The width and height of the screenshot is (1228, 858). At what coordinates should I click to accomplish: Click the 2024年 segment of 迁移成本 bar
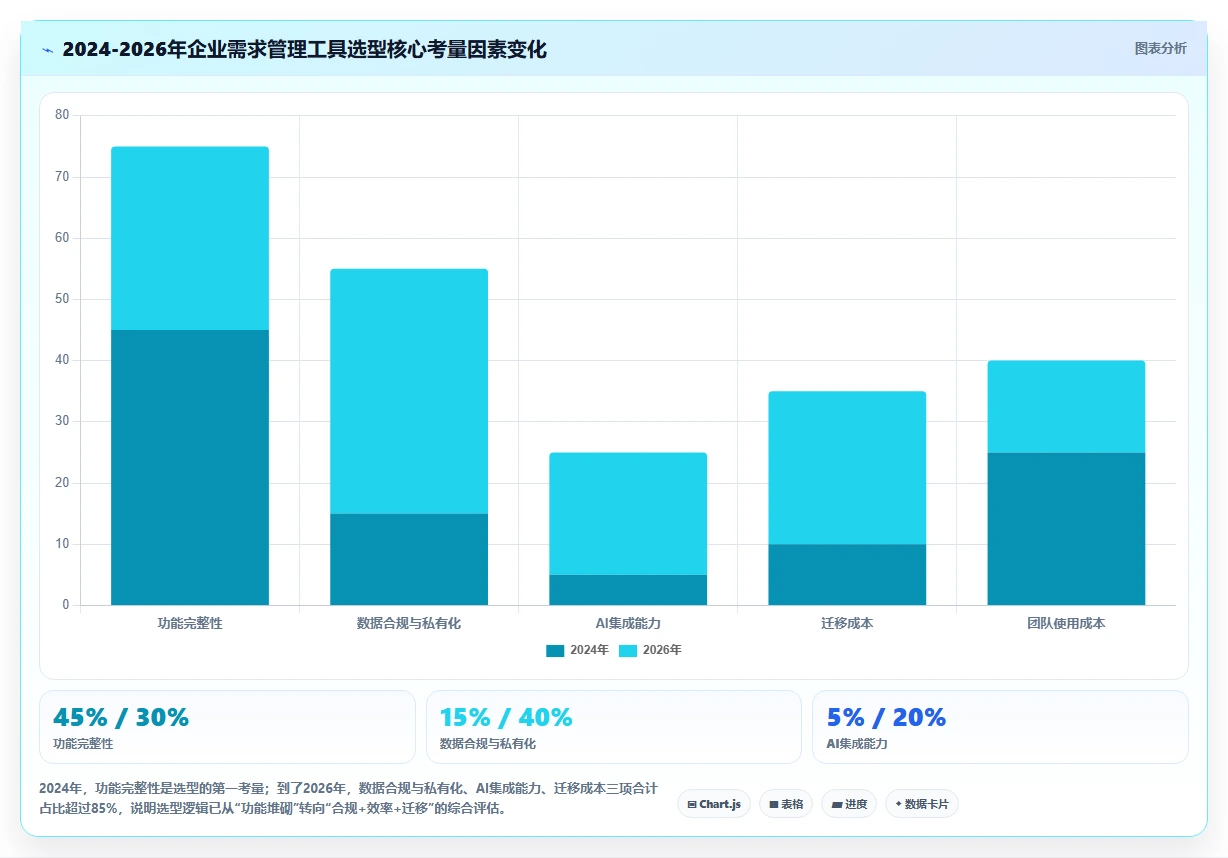point(847,575)
